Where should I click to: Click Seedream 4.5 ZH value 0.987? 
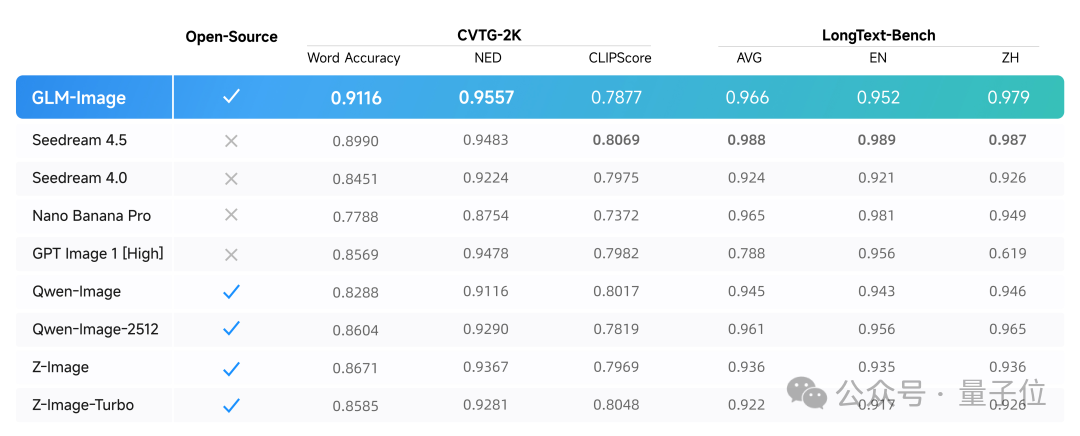pos(1008,140)
